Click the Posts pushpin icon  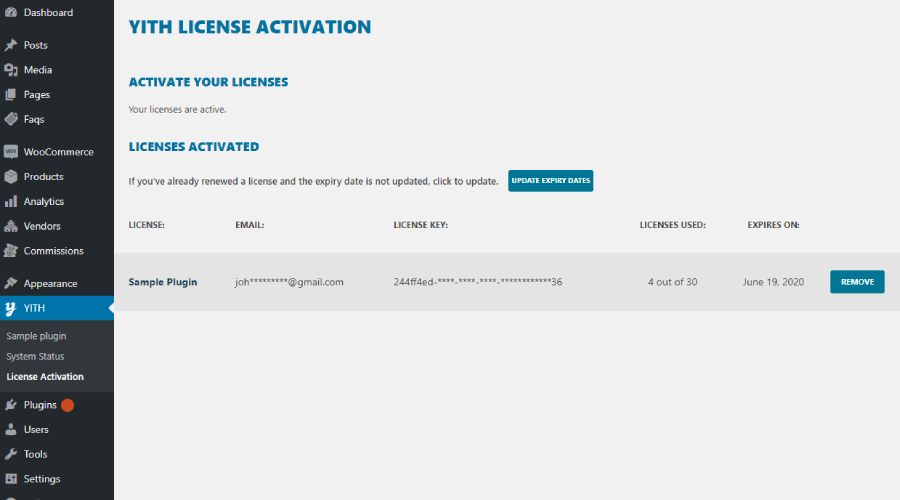click(11, 45)
